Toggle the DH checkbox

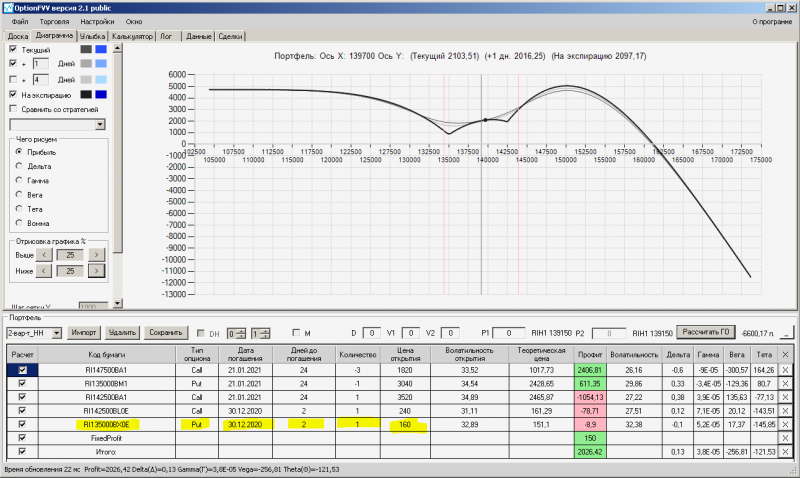click(x=201, y=333)
